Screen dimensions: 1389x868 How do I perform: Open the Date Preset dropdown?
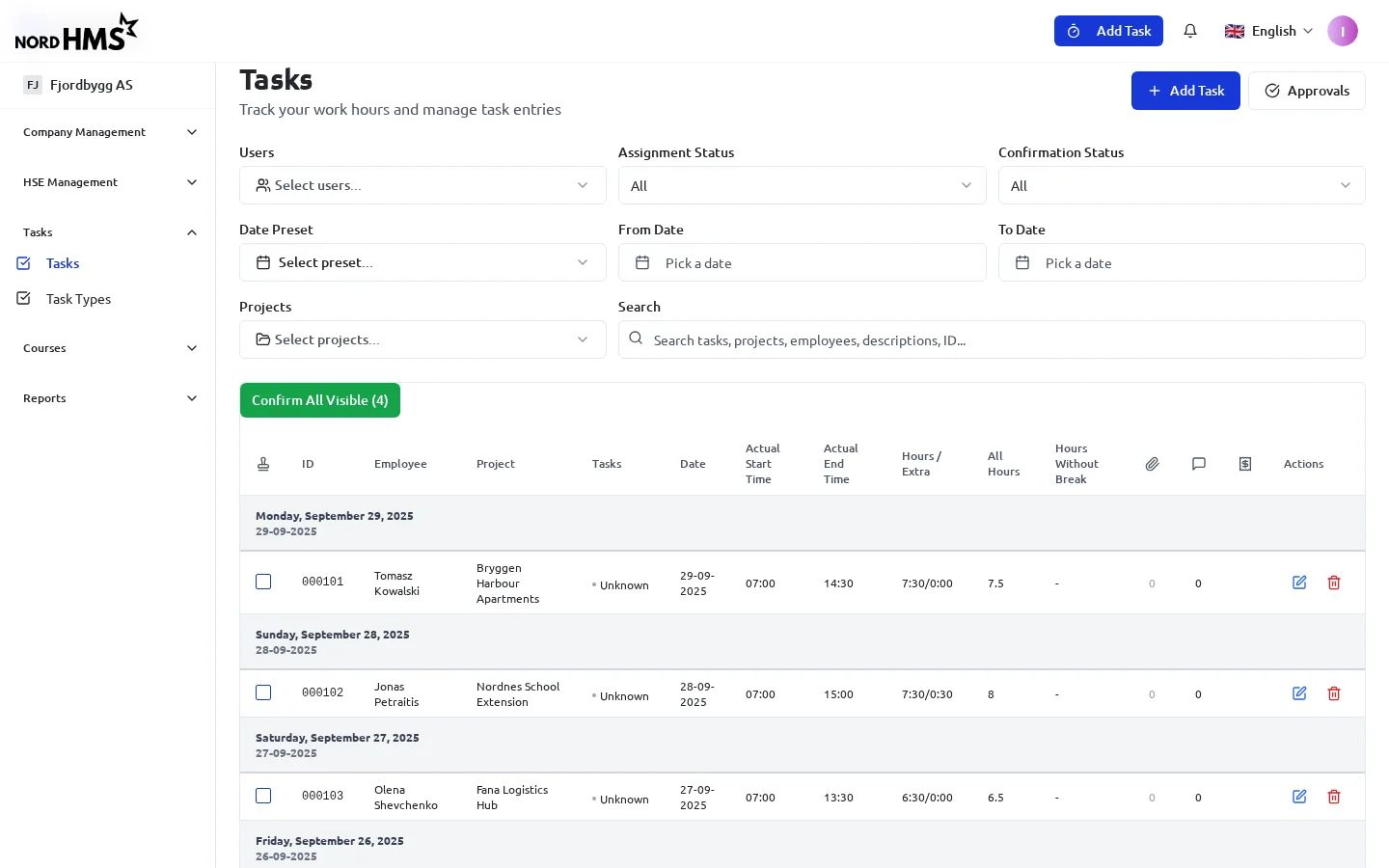[422, 262]
